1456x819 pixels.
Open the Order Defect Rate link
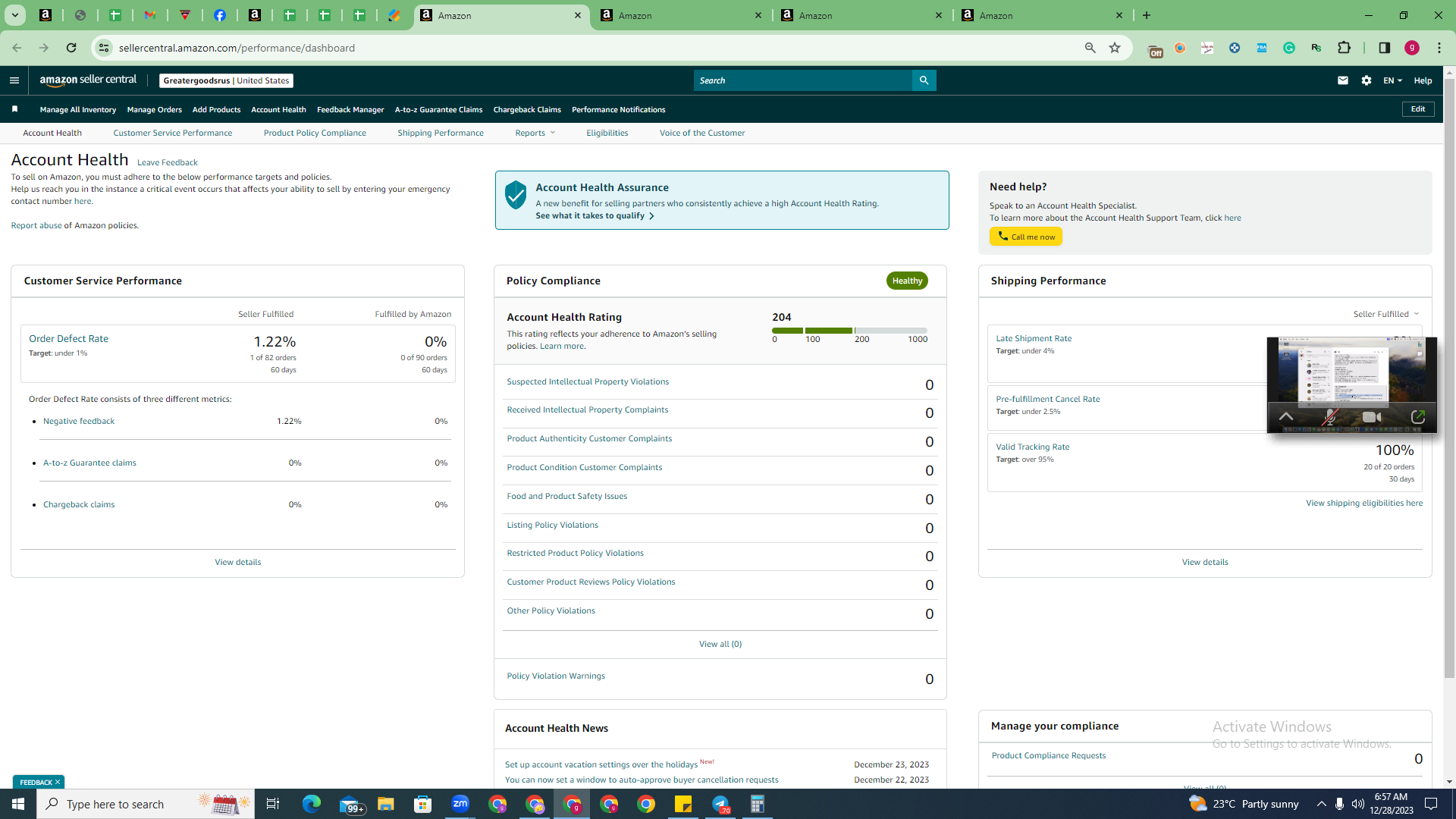tap(68, 339)
